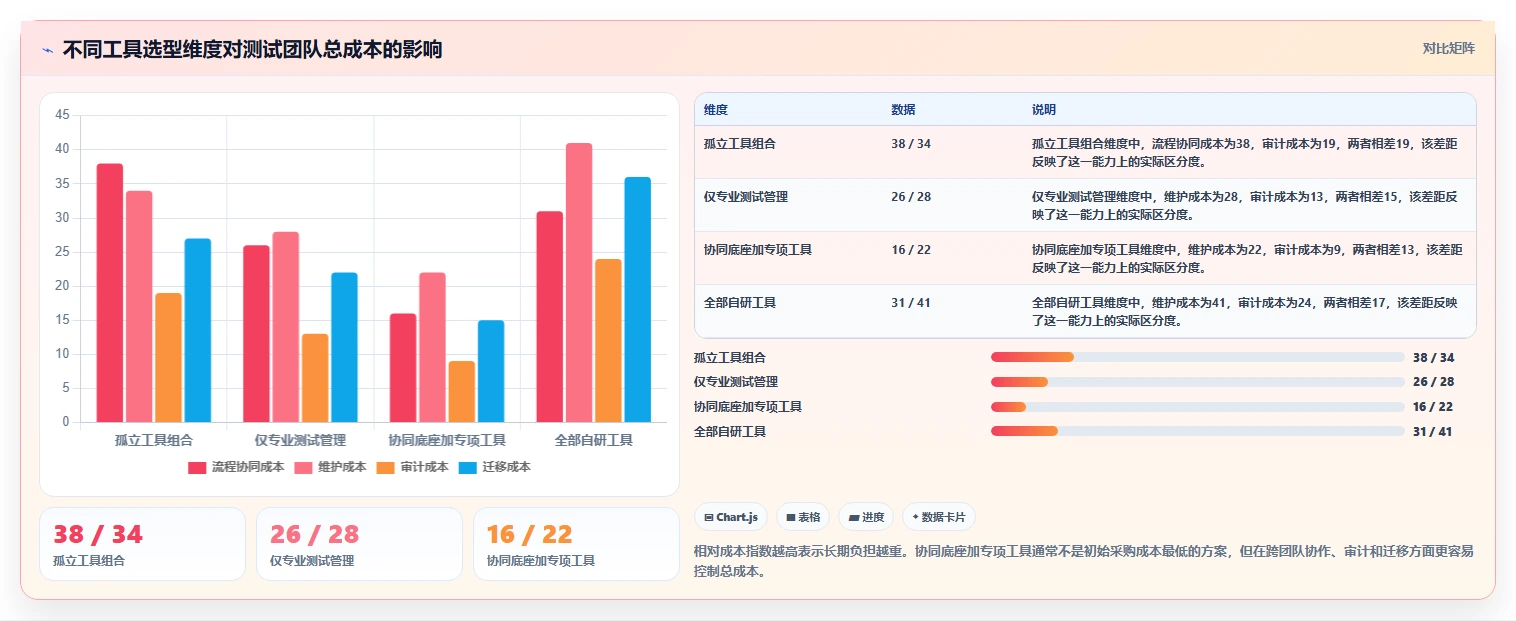
Task: Toggle 迁移成本 blue legend swatch
Action: (x=468, y=467)
